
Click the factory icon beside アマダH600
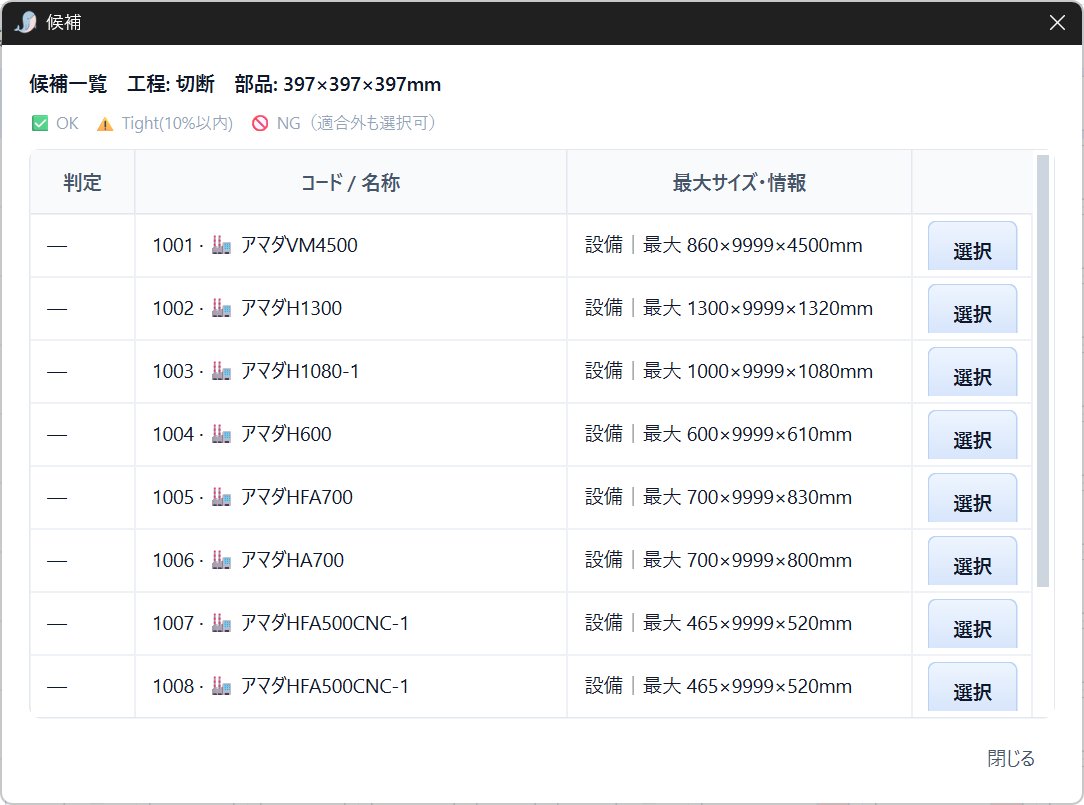click(x=221, y=434)
